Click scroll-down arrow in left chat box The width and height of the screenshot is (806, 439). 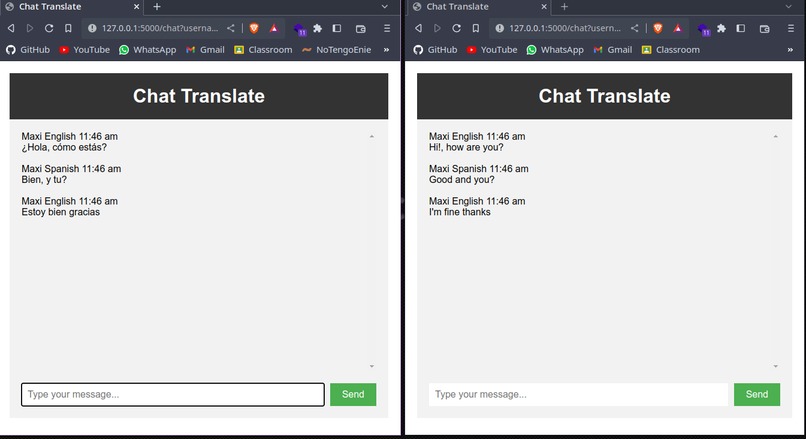click(x=372, y=366)
